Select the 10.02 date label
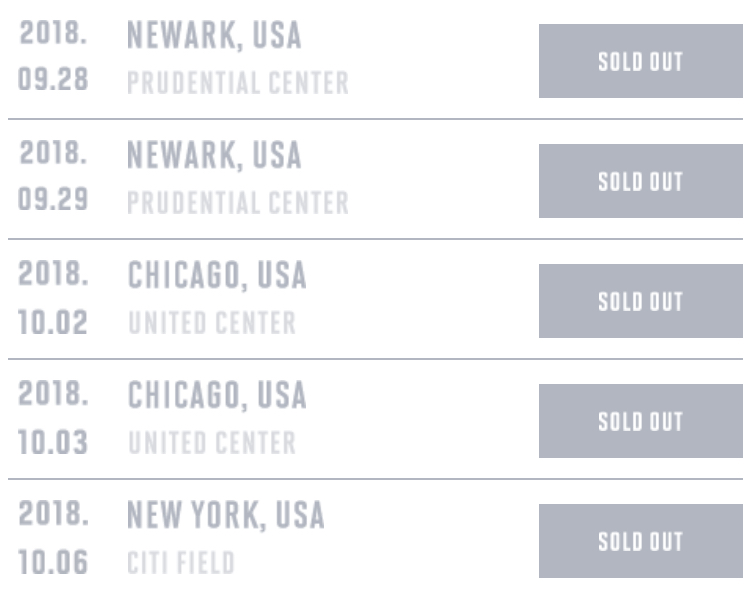Screen dimensions: 750x598 pos(53,323)
